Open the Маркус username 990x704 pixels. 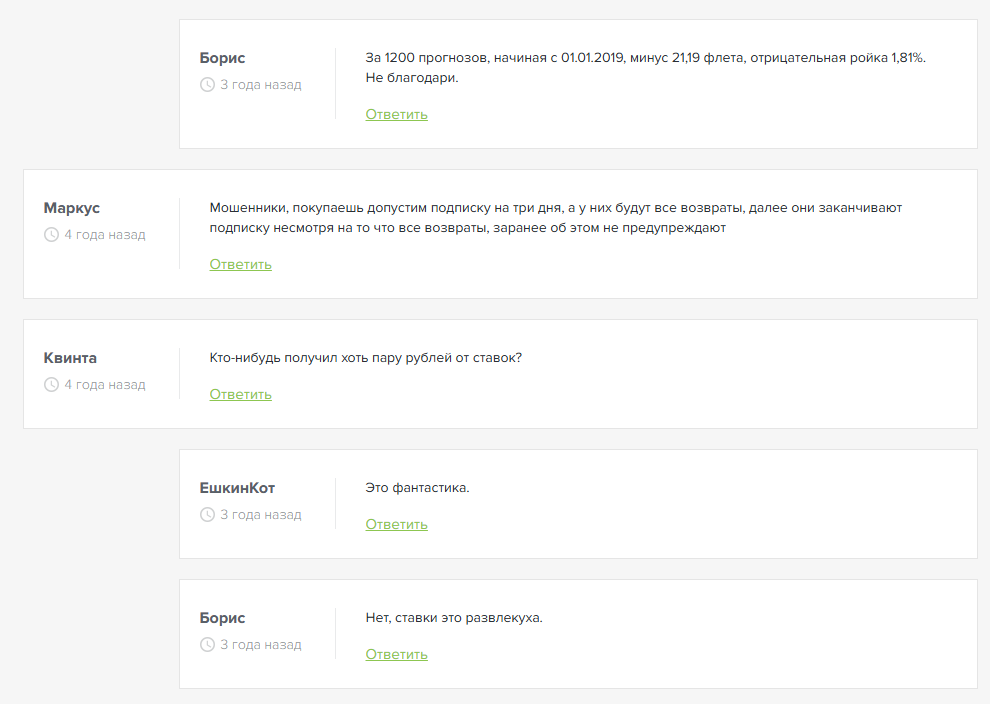[72, 208]
